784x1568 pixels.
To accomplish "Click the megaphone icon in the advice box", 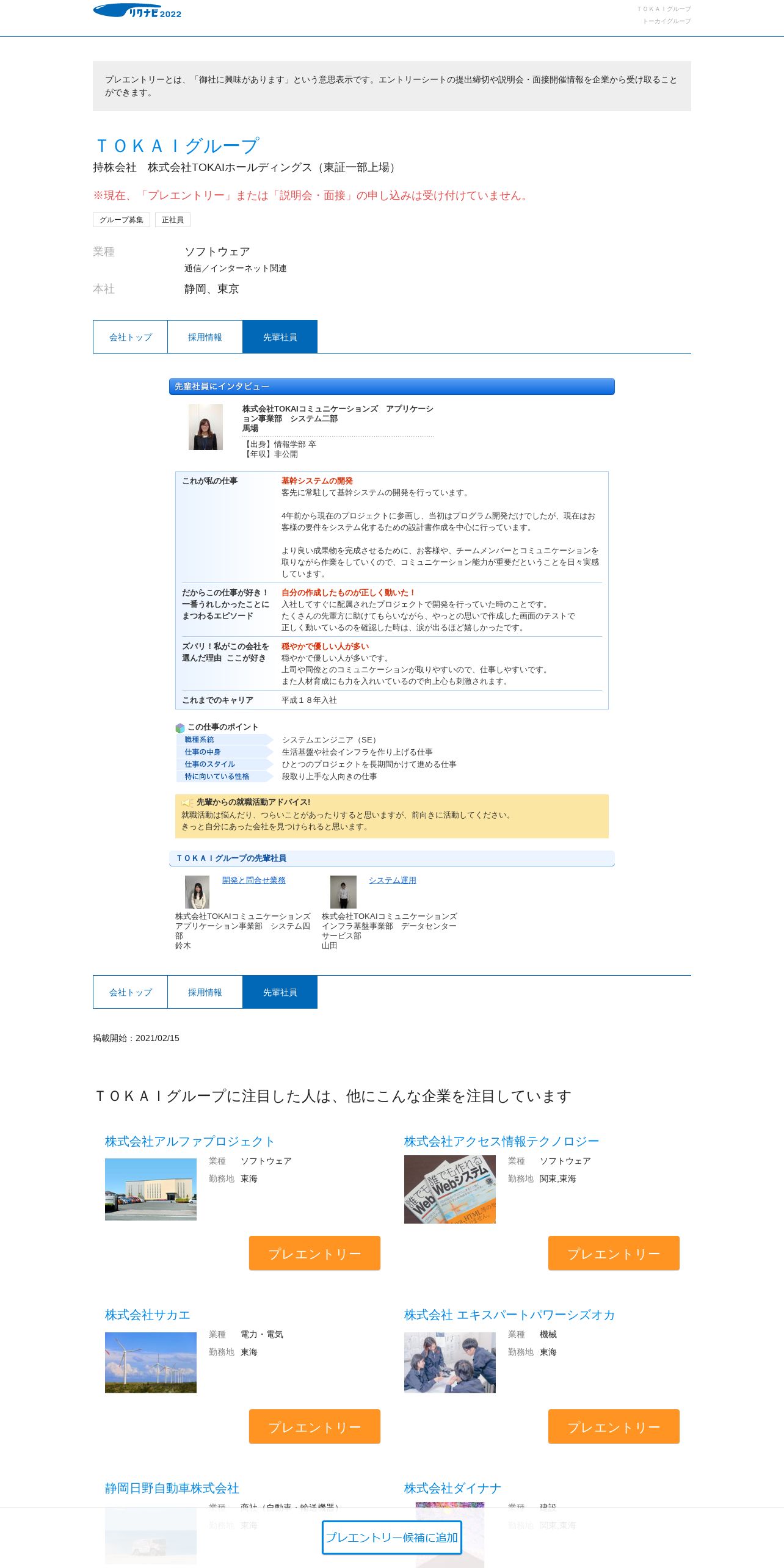I will tap(187, 802).
